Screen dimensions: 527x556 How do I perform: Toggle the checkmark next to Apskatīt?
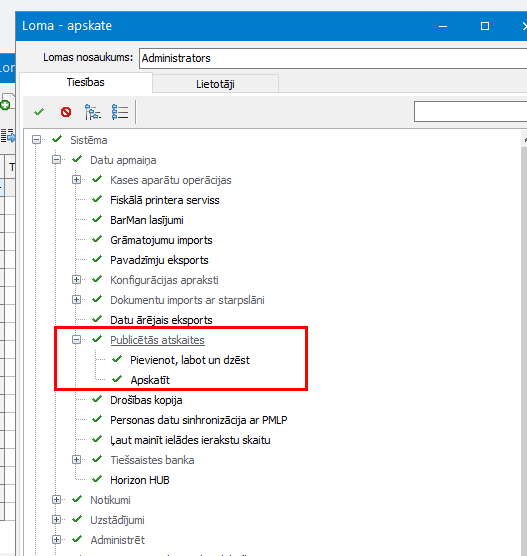pos(117,379)
